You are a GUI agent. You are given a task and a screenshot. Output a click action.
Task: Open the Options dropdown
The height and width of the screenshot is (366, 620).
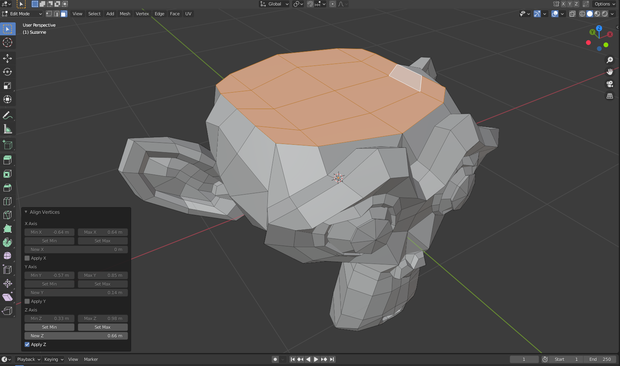click(604, 4)
